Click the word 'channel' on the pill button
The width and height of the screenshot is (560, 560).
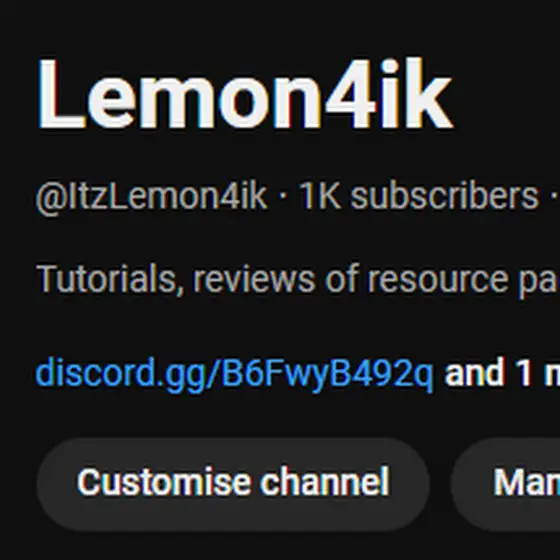click(325, 482)
